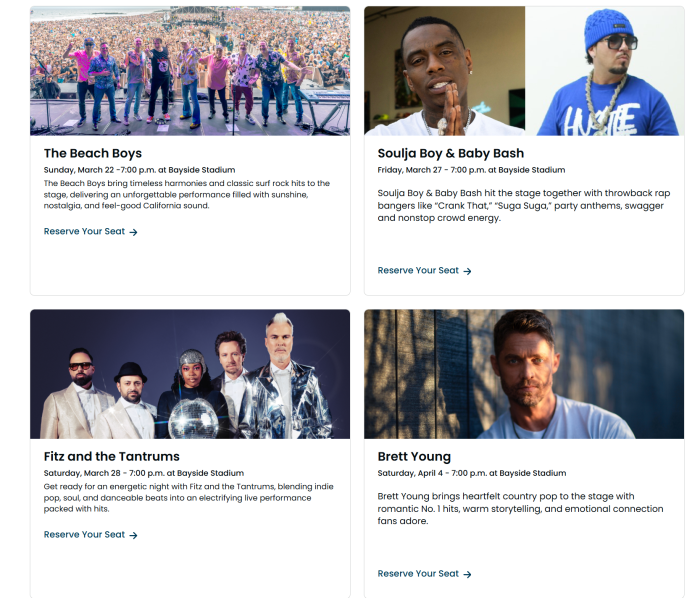This screenshot has width=700, height=598.
Task: Click arrow icon in Brett Young reserve link
Action: [467, 574]
